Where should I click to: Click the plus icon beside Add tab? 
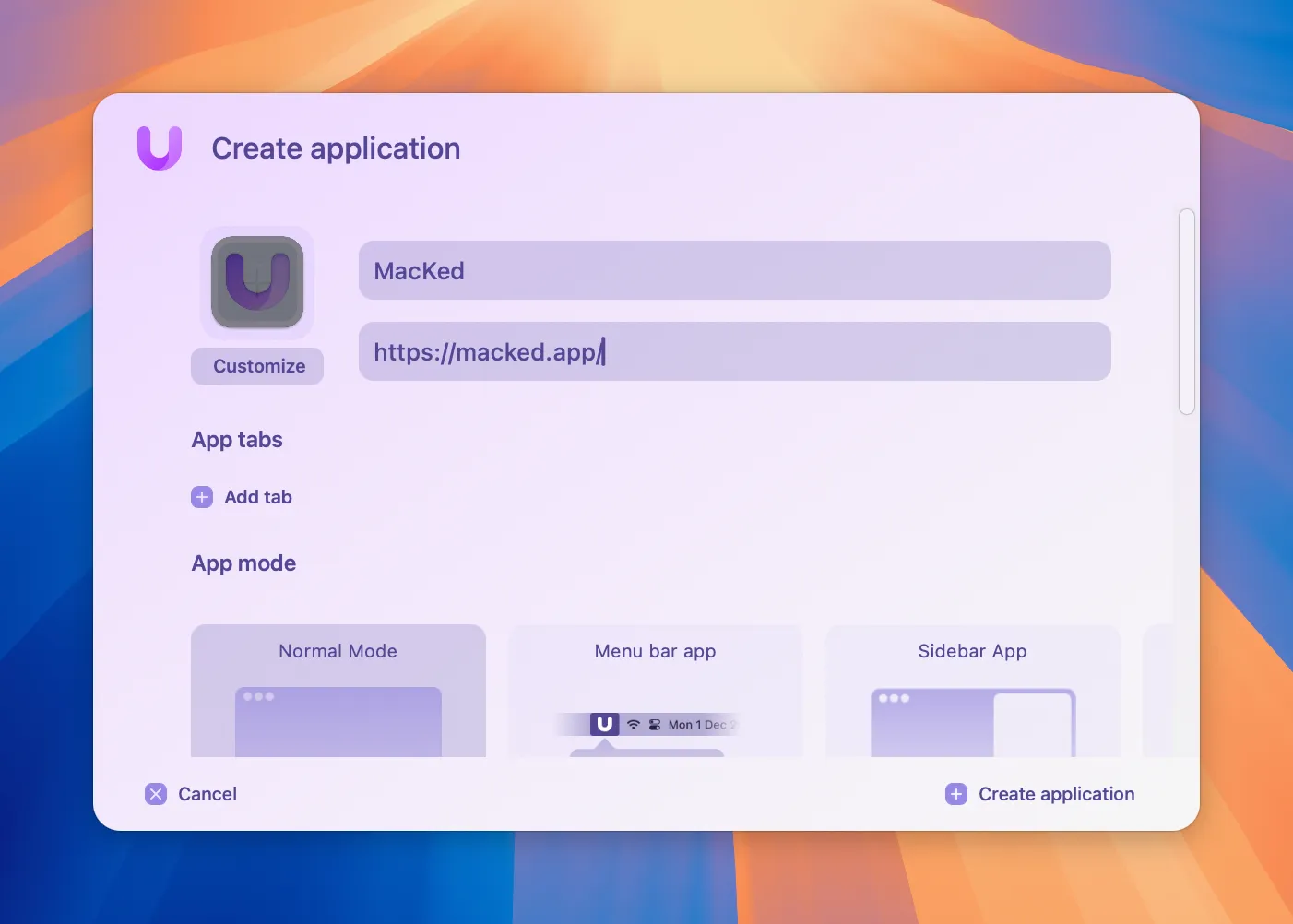tap(202, 497)
